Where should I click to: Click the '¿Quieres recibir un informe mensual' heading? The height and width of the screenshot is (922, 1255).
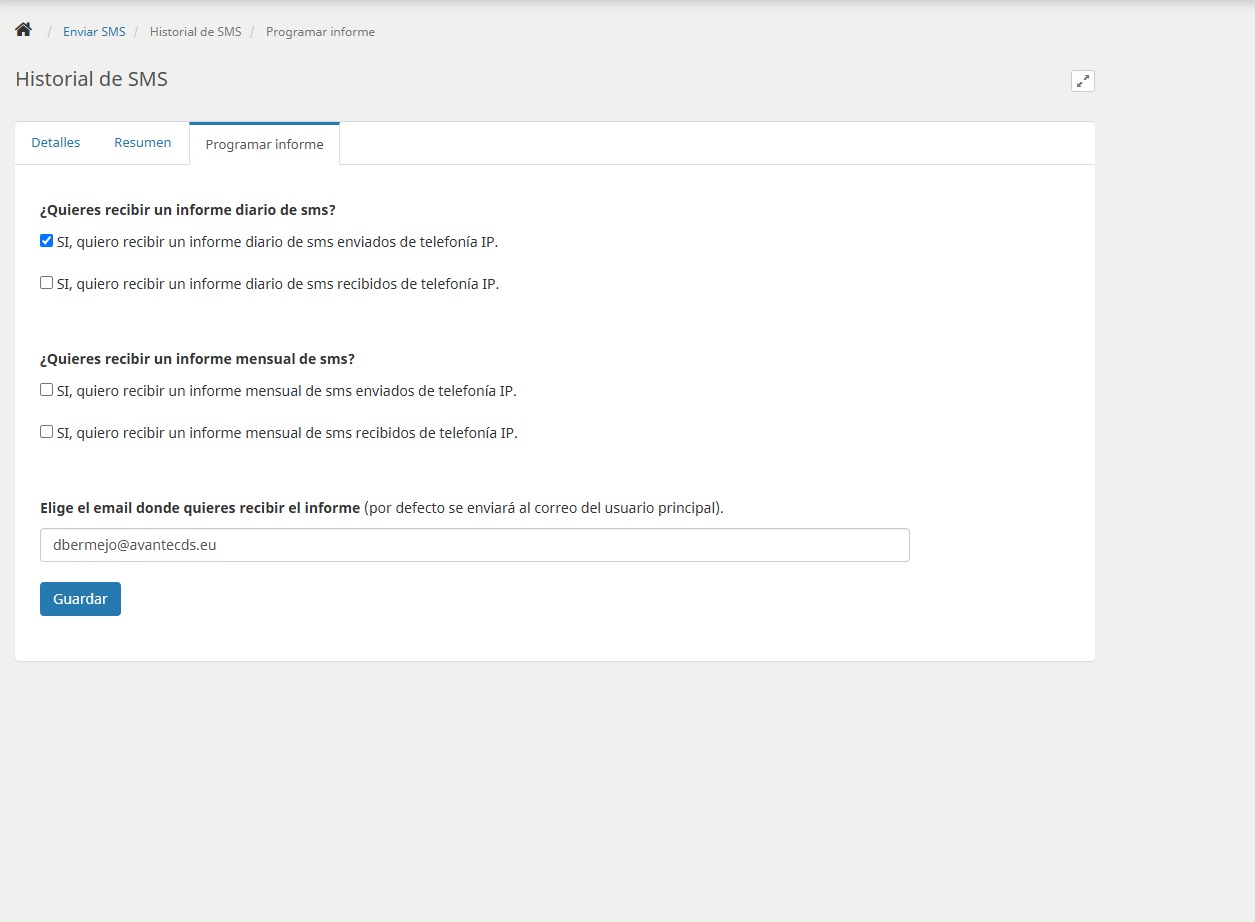click(197, 359)
